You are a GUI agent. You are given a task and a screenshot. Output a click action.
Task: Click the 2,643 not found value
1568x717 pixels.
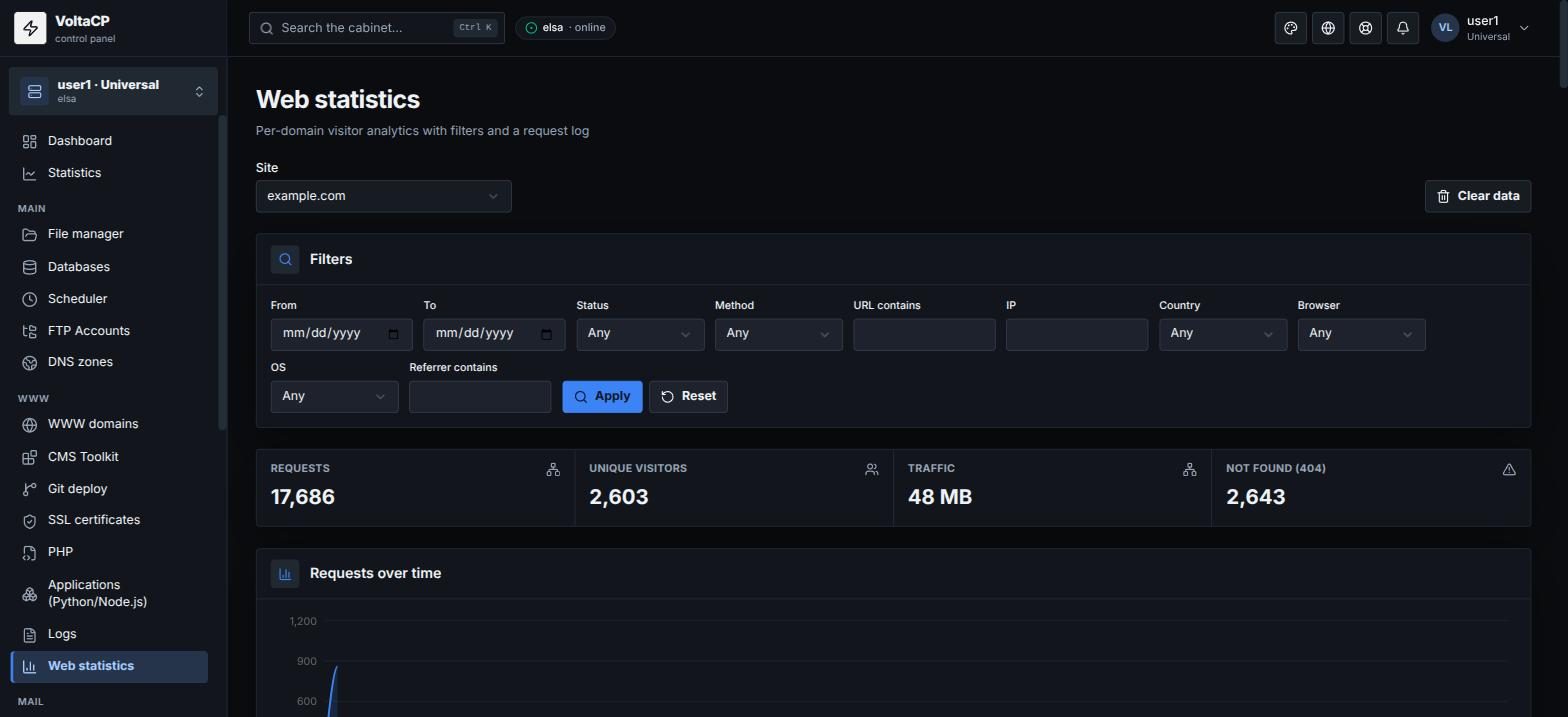pos(1256,497)
